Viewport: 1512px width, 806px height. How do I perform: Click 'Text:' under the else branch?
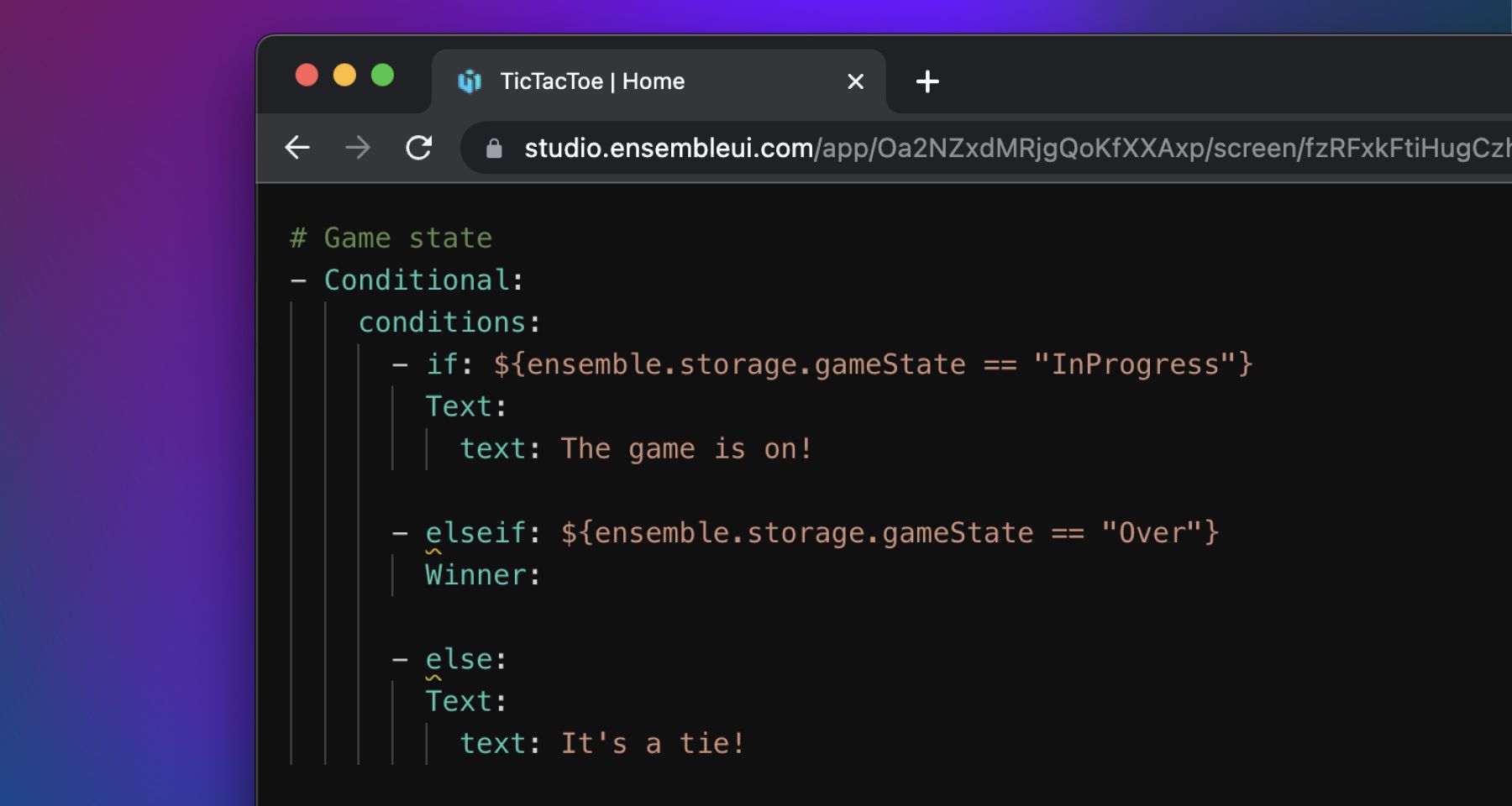pyautogui.click(x=466, y=701)
